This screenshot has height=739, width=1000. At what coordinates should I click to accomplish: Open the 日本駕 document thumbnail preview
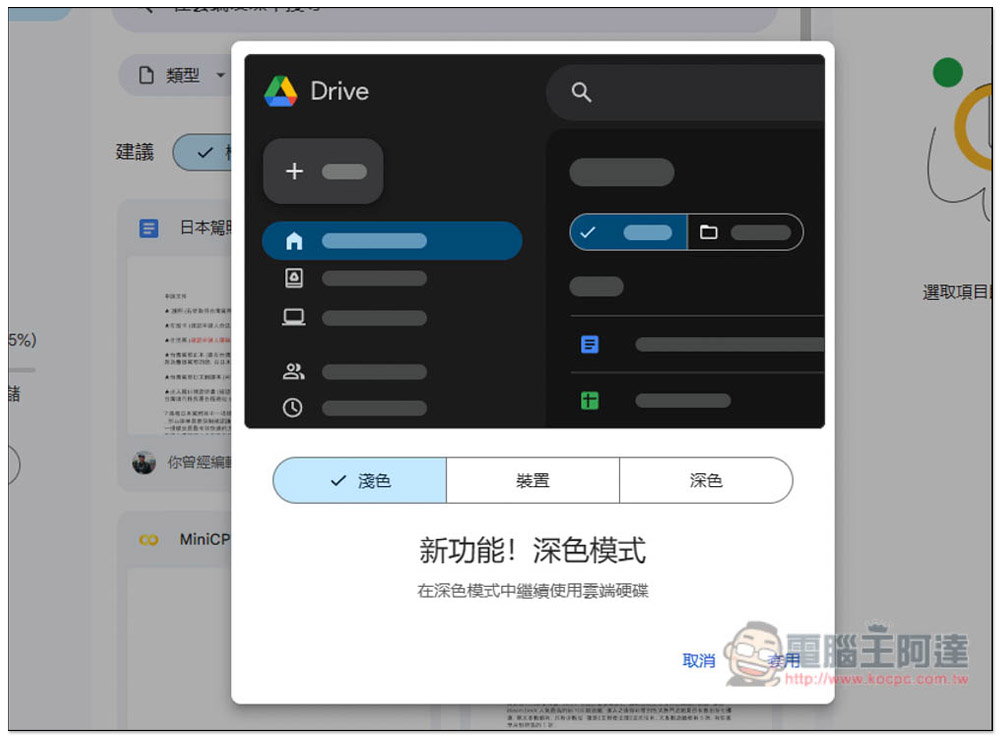(180, 347)
